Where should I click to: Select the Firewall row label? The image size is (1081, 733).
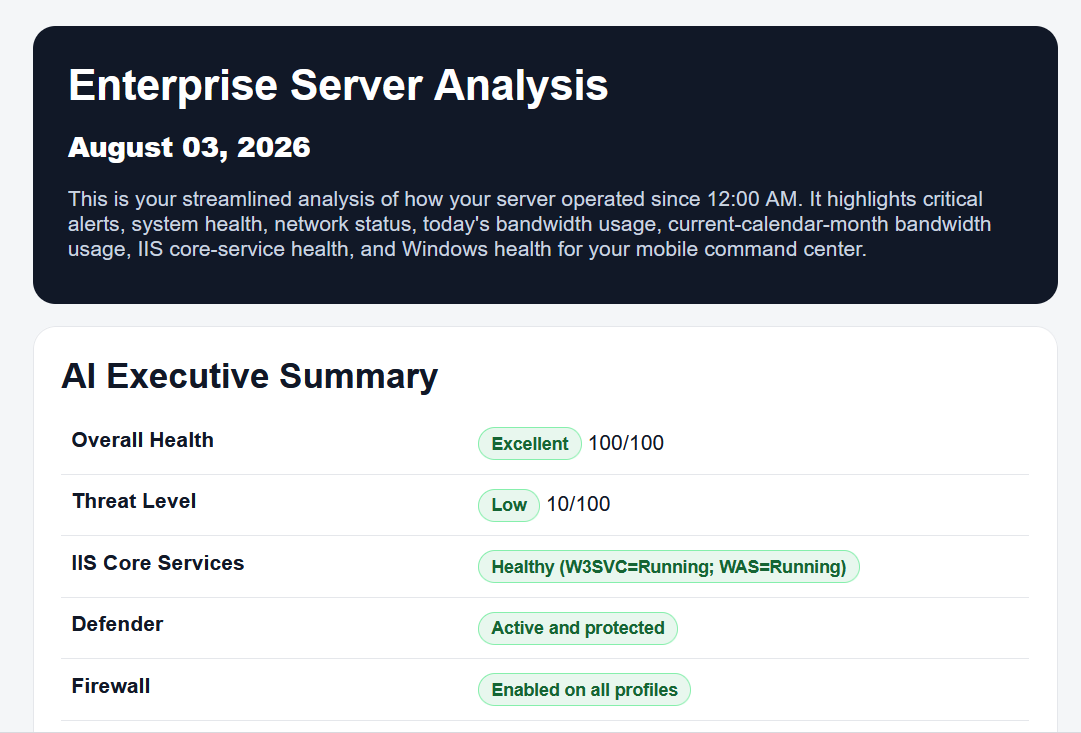click(111, 686)
